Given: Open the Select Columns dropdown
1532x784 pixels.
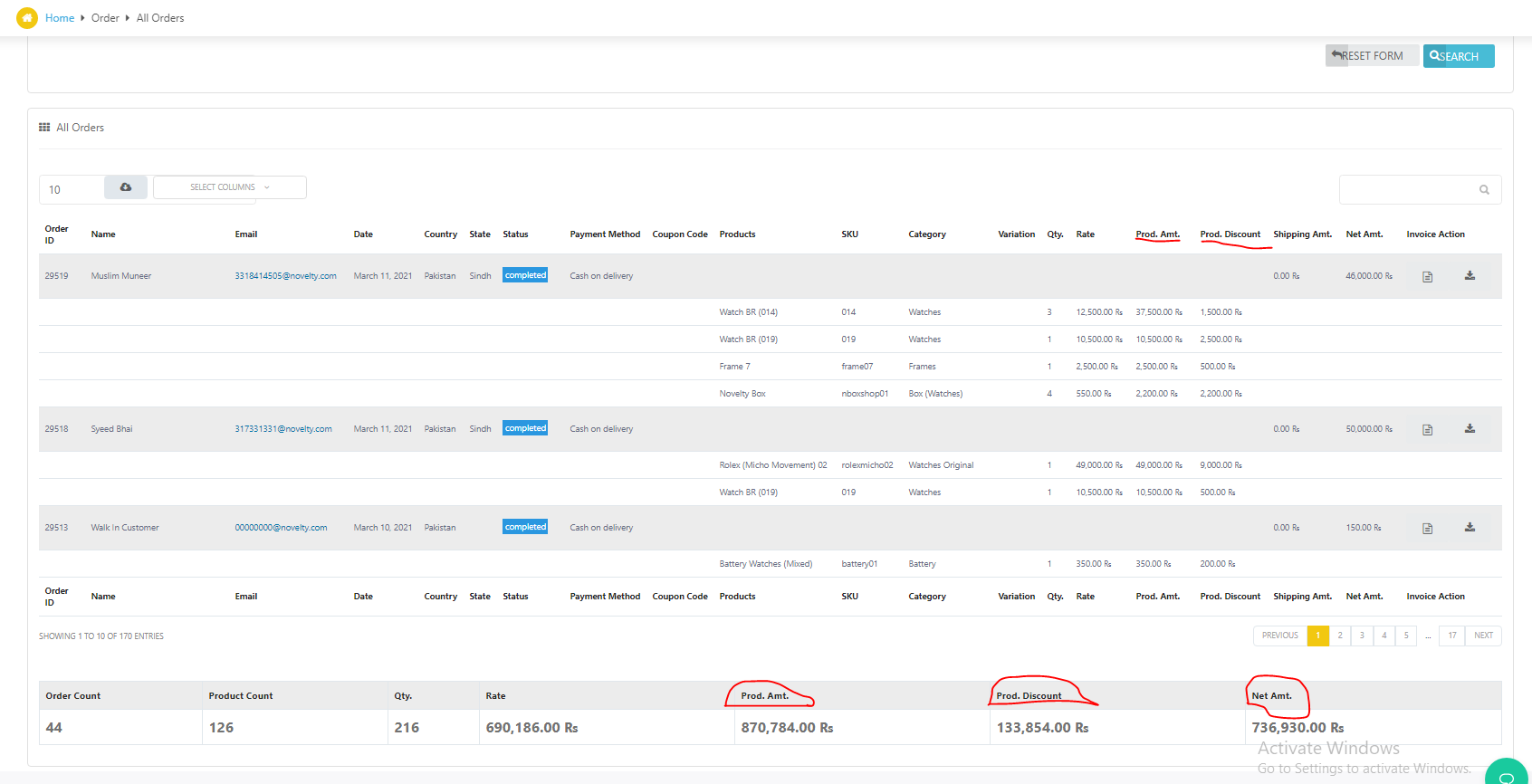Looking at the screenshot, I should coord(230,187).
